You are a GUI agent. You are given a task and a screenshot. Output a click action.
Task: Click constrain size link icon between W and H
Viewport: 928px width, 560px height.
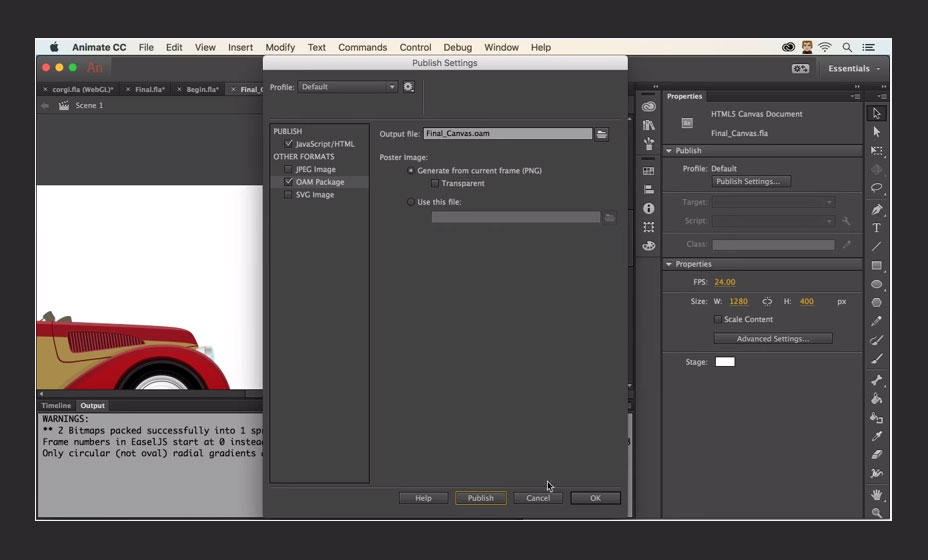click(x=767, y=301)
